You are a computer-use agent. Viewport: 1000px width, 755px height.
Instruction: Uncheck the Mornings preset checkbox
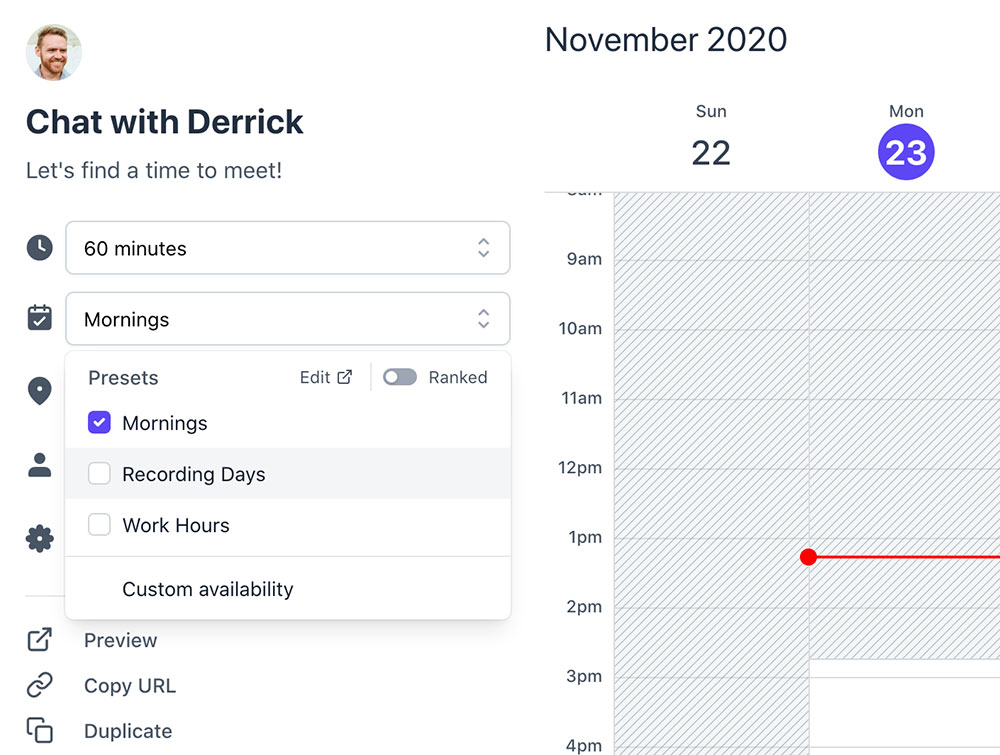pyautogui.click(x=99, y=423)
